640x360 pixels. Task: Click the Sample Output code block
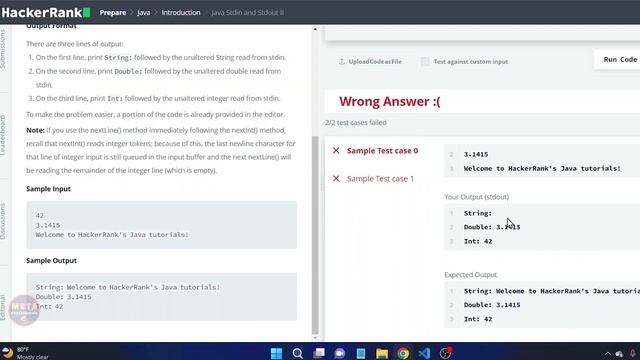(162, 297)
